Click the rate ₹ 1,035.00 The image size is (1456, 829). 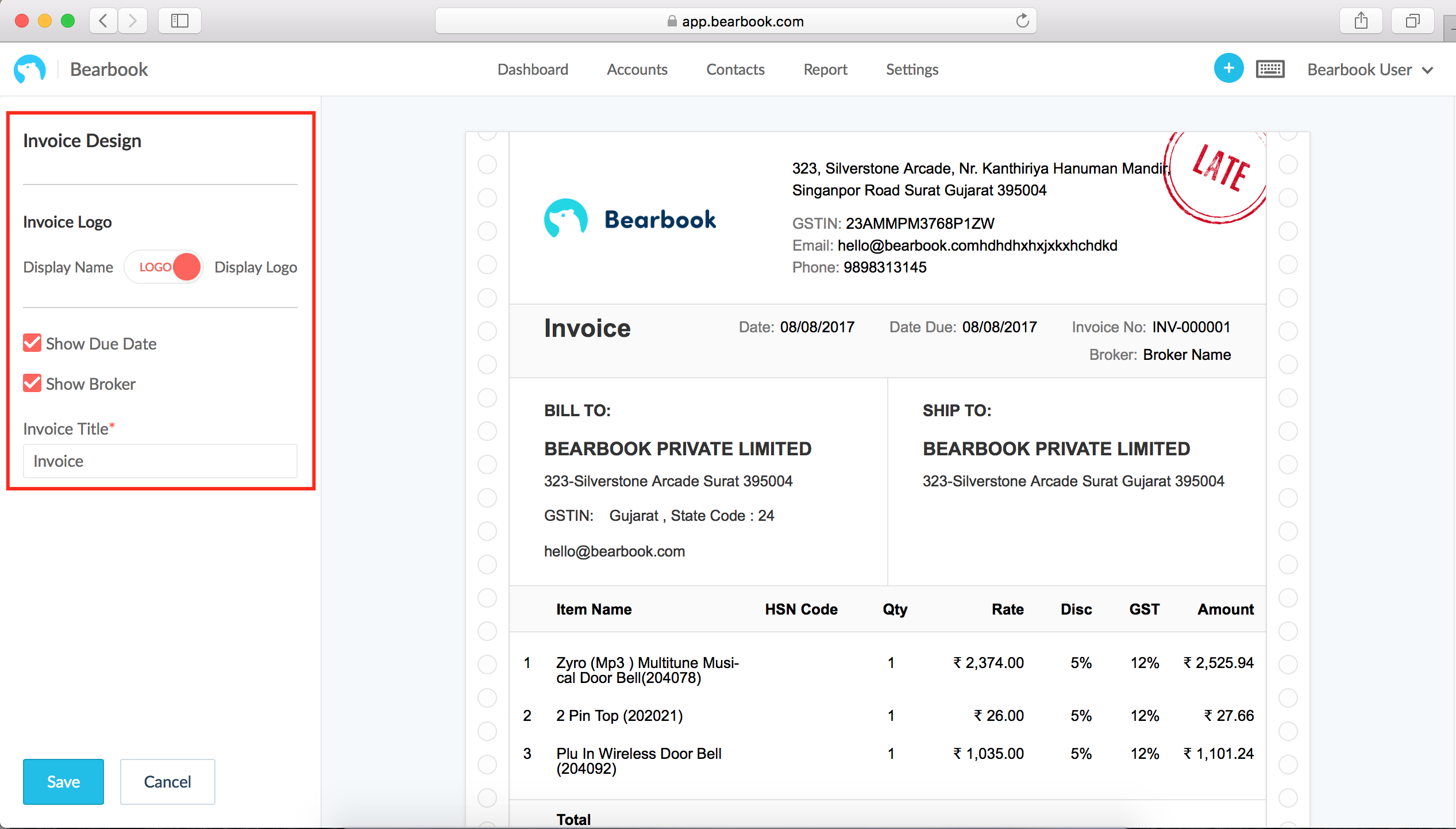tap(988, 754)
